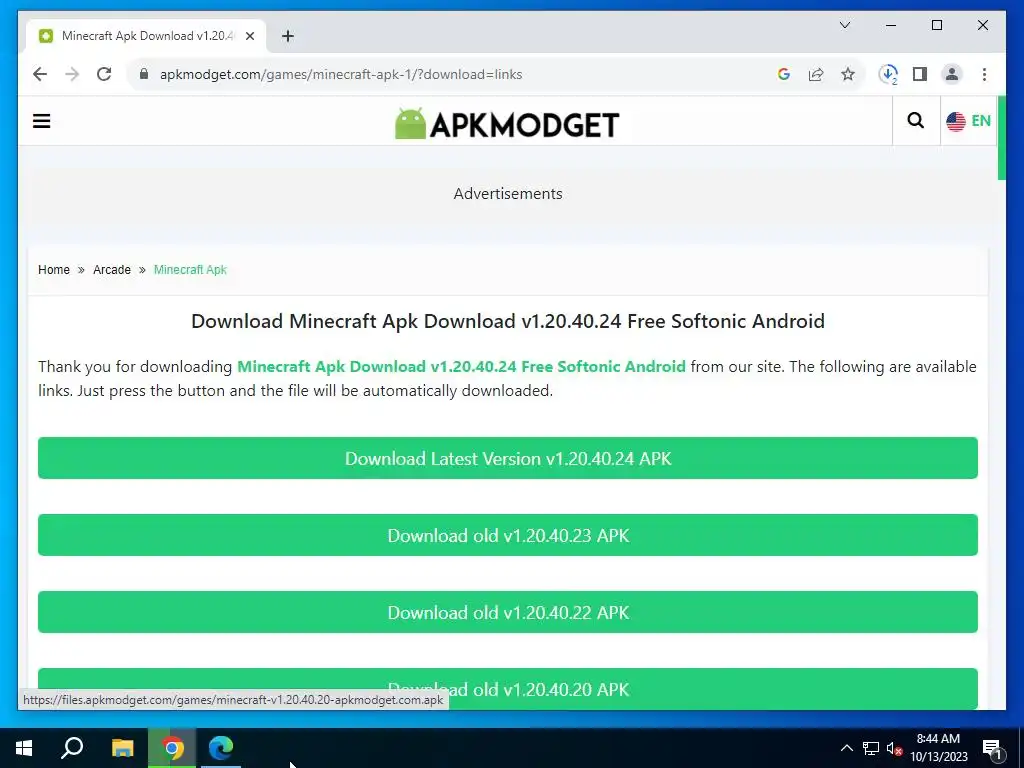Open the APKModGet hamburger menu
The height and width of the screenshot is (768, 1024).
(42, 121)
